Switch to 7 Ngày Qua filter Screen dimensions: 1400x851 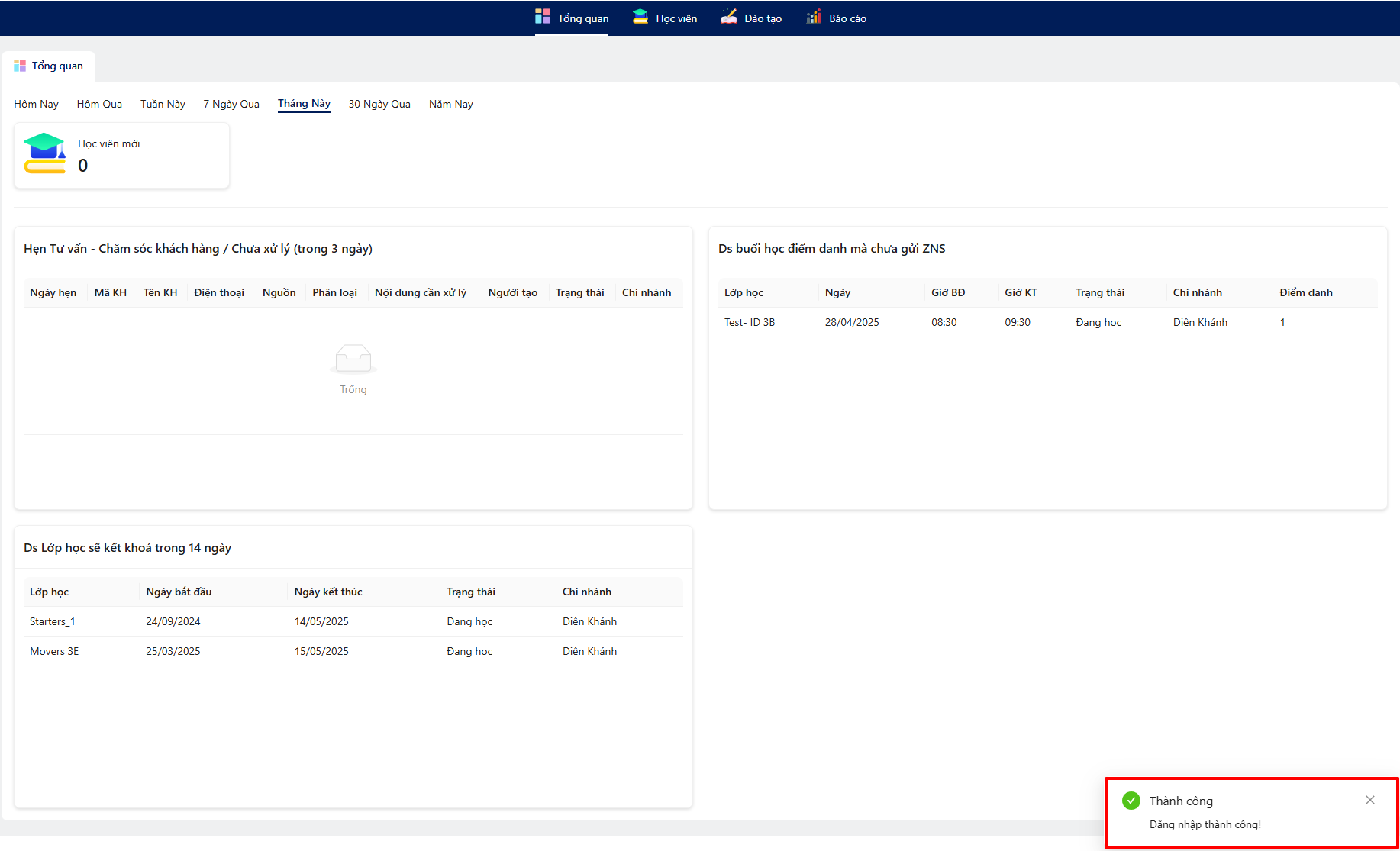tap(231, 104)
